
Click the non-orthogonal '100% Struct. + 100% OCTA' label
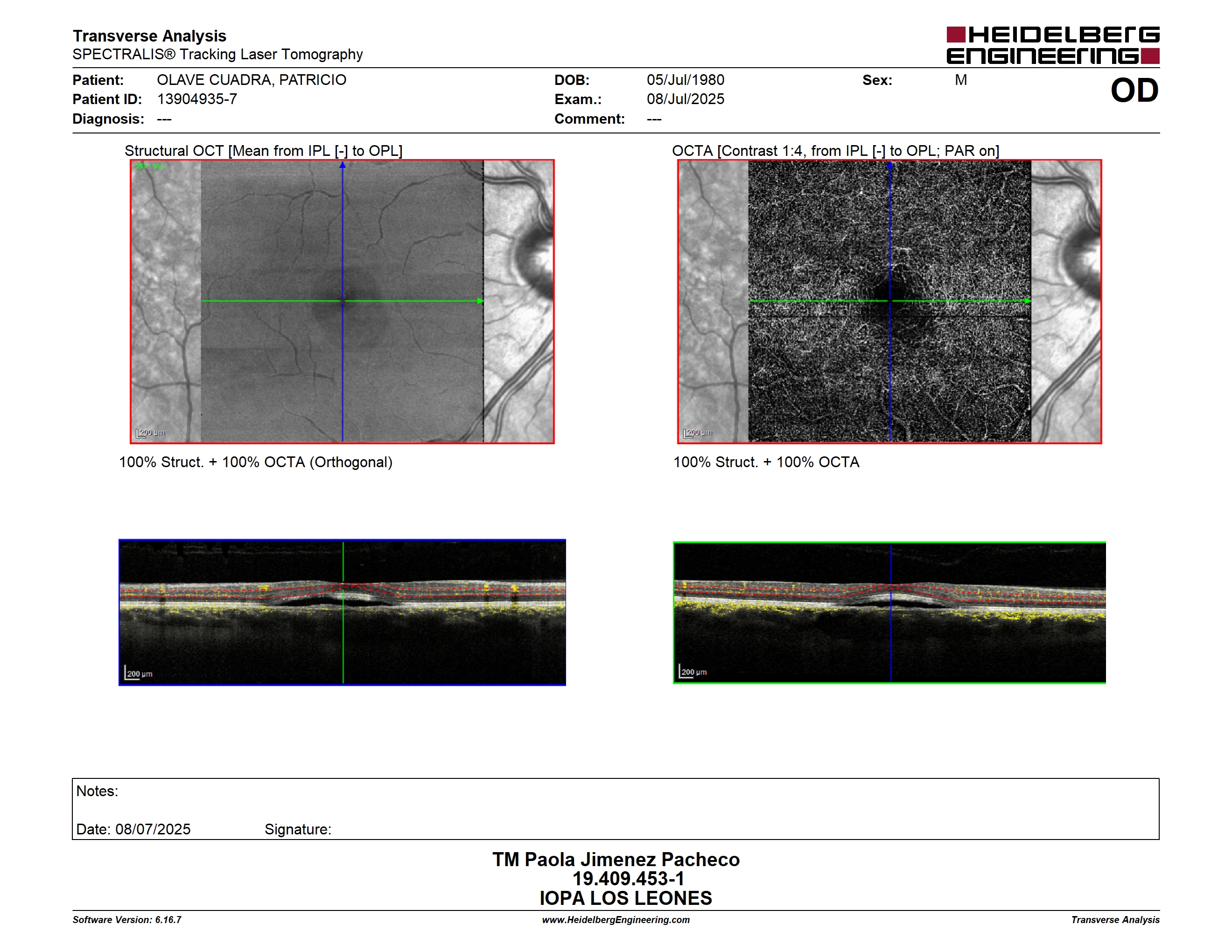pos(766,462)
